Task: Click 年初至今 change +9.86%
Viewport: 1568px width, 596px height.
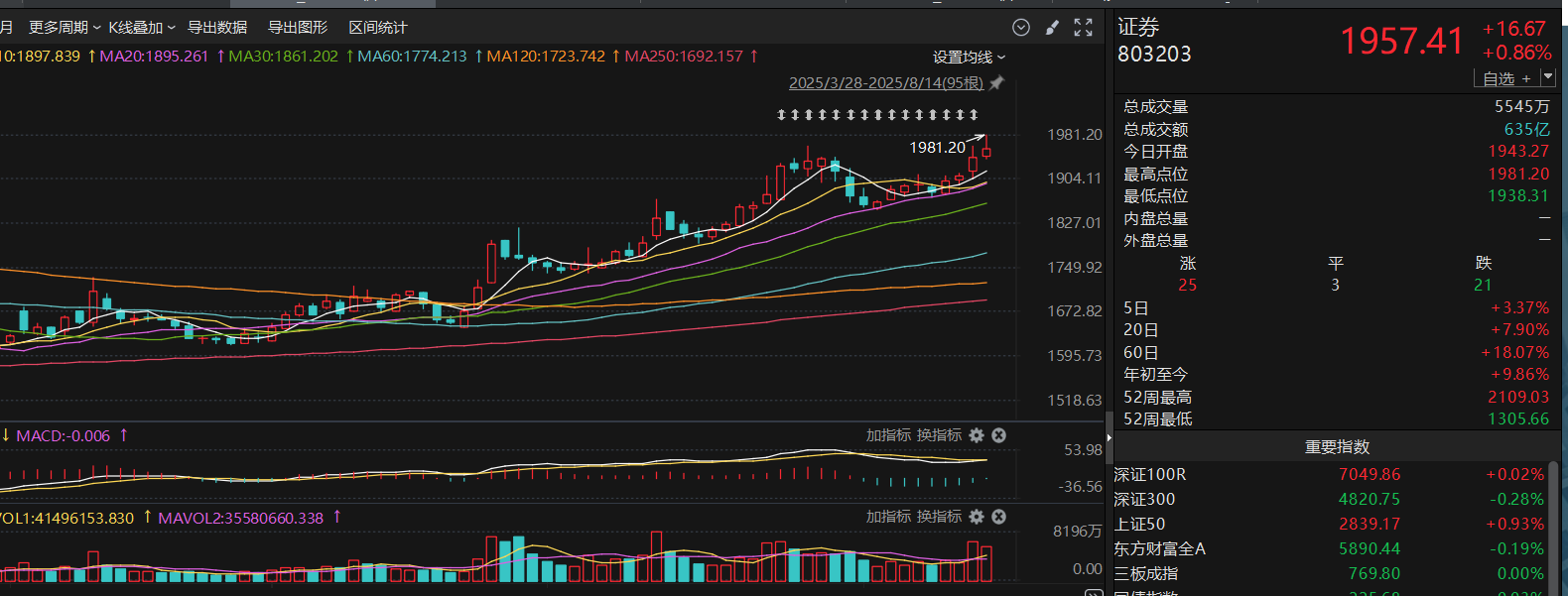Action: (x=1519, y=375)
